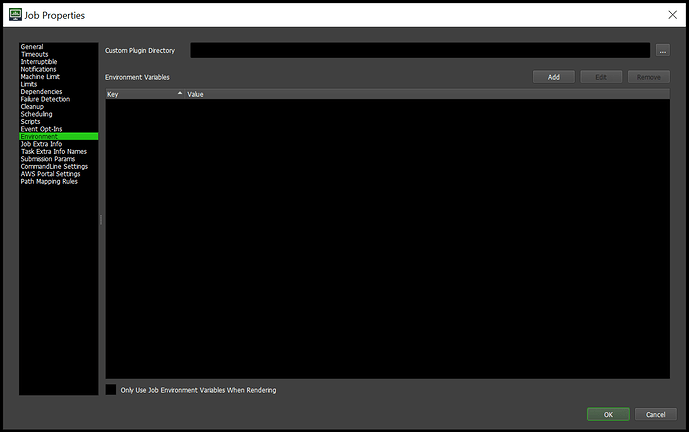The width and height of the screenshot is (689, 432).
Task: Confirm changes with the OK button
Action: click(x=608, y=414)
